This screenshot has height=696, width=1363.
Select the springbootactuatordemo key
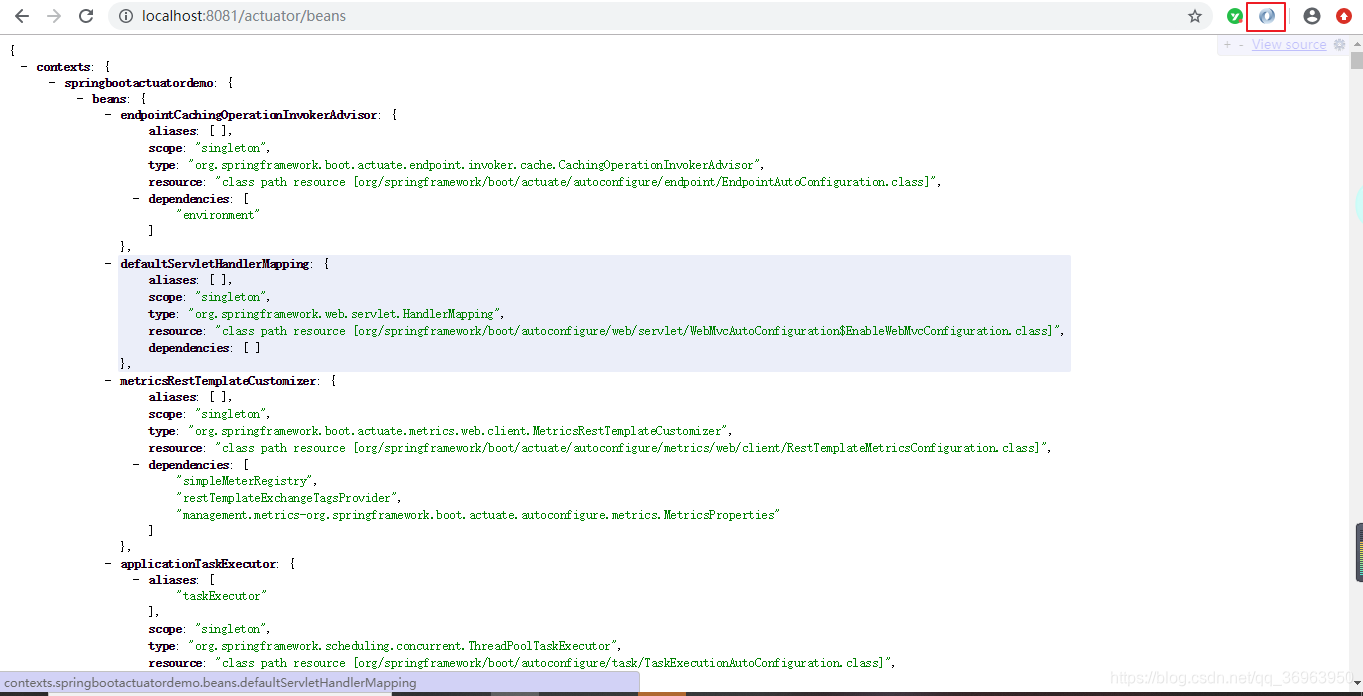[x=138, y=83]
